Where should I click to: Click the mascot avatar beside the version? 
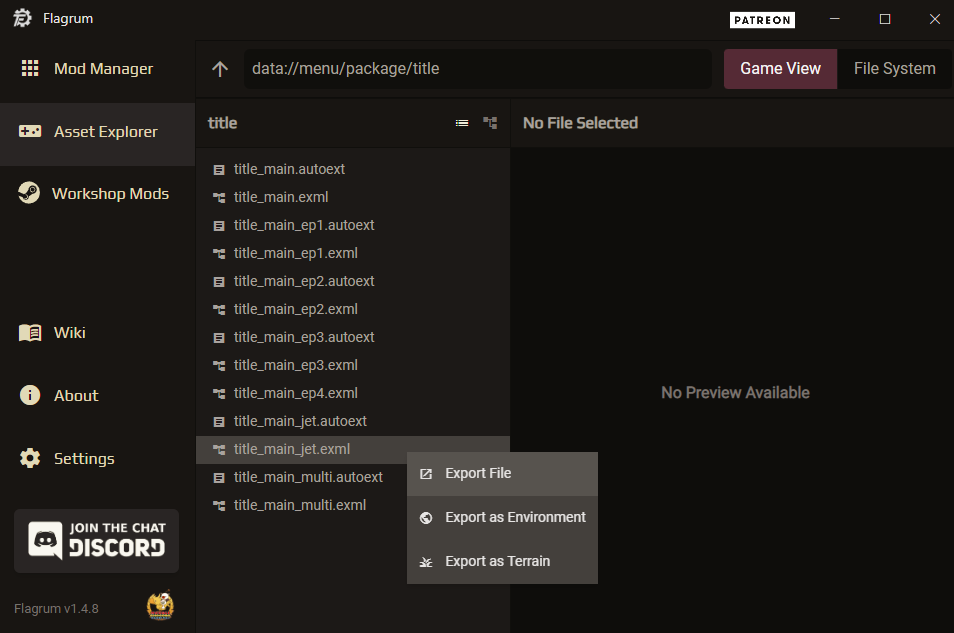click(160, 606)
